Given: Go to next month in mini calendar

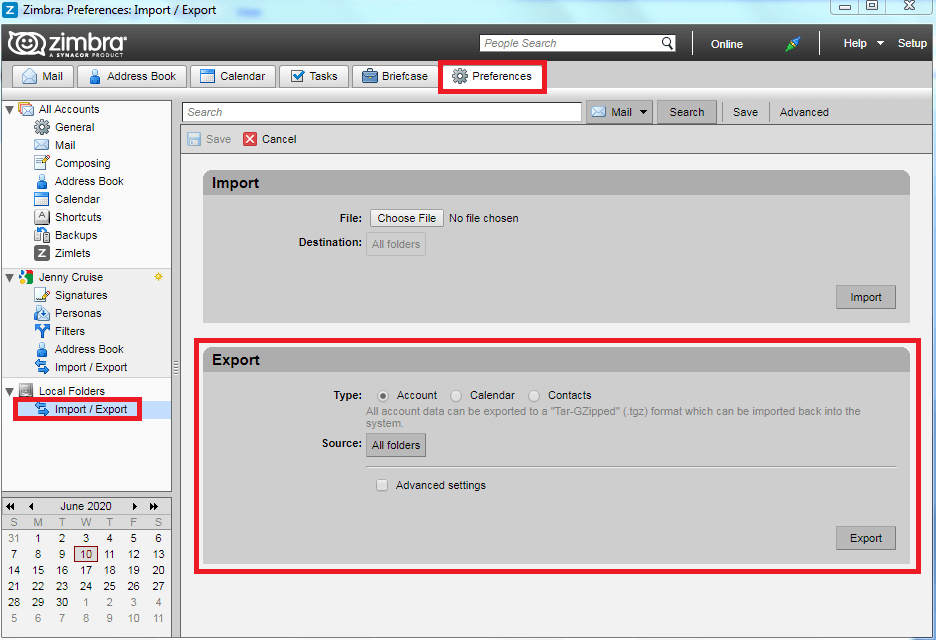Looking at the screenshot, I should coord(135,506).
